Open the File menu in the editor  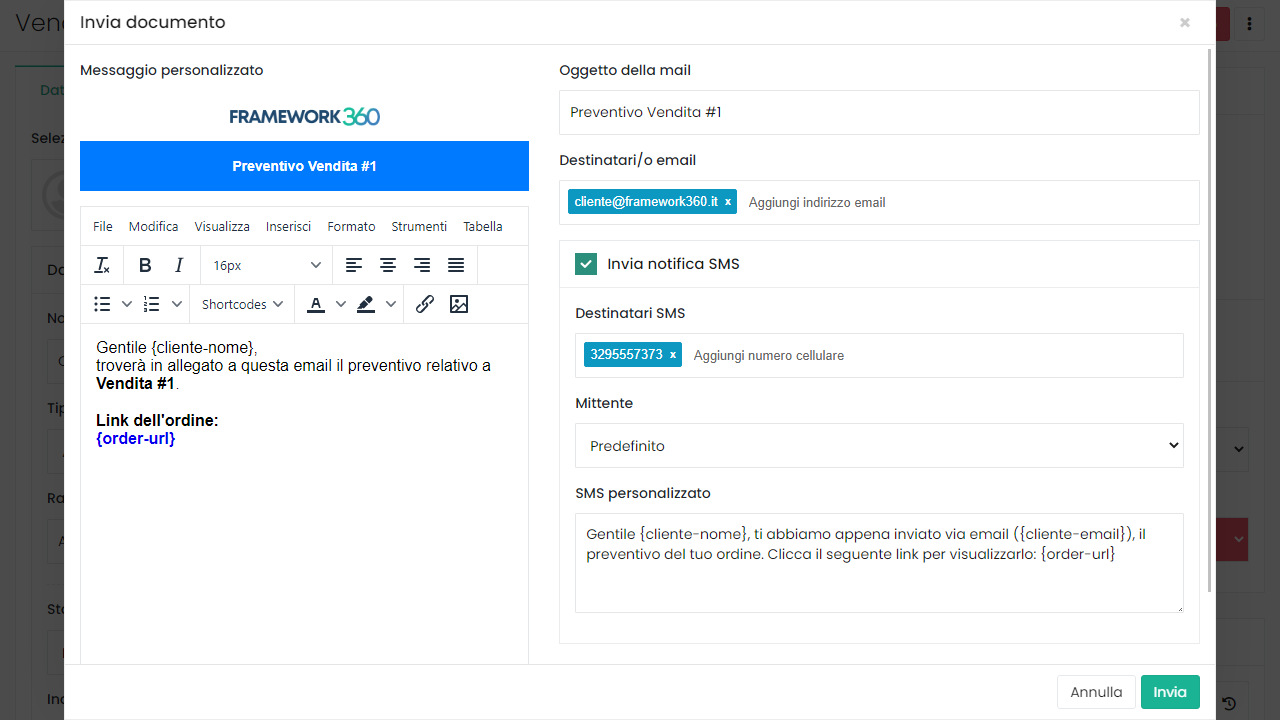[103, 226]
